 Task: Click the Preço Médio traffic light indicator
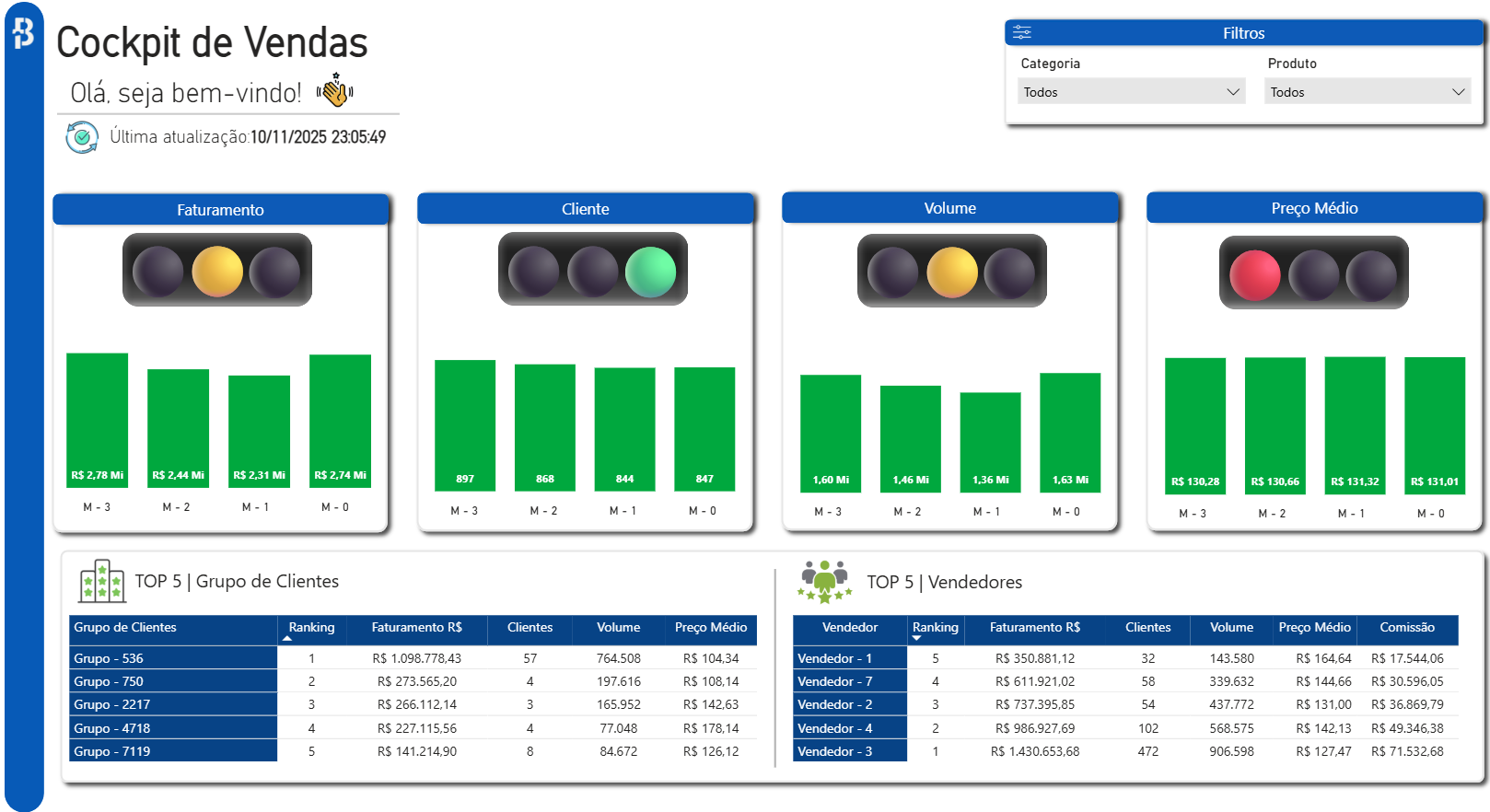[x=1313, y=273]
